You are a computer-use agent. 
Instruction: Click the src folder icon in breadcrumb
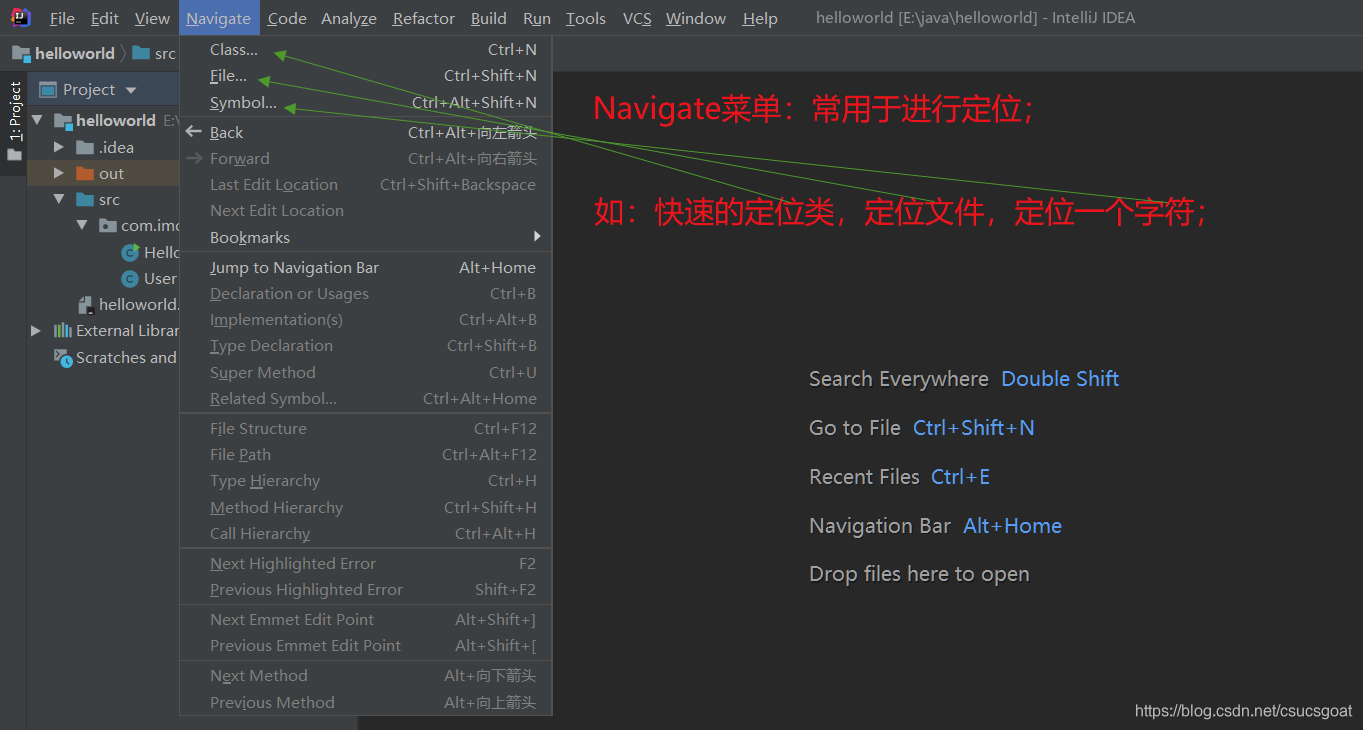click(x=141, y=53)
